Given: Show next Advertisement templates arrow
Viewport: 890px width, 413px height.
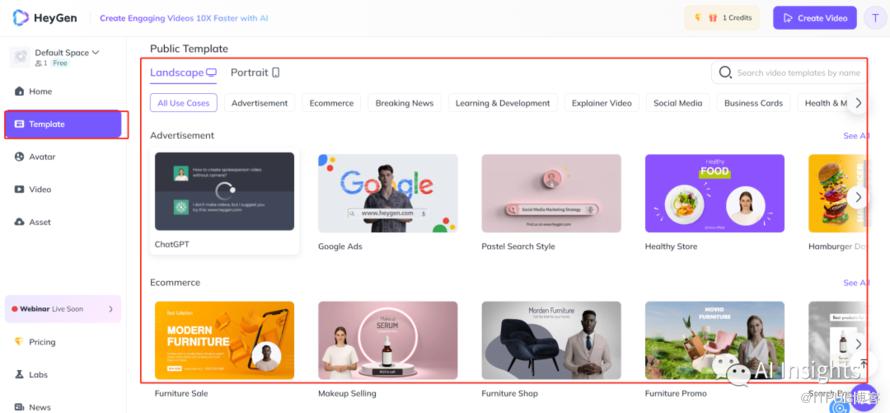Looking at the screenshot, I should [858, 197].
